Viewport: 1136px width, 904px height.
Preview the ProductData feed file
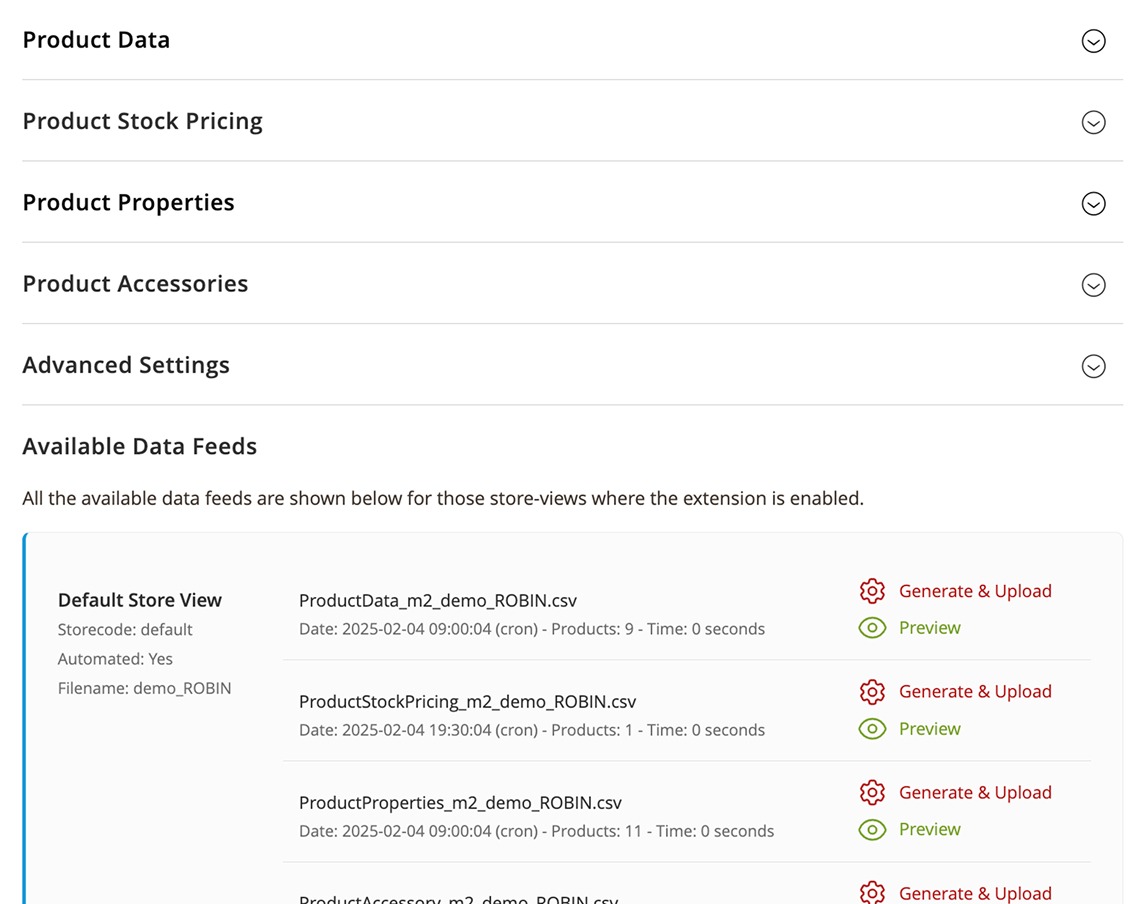click(929, 628)
